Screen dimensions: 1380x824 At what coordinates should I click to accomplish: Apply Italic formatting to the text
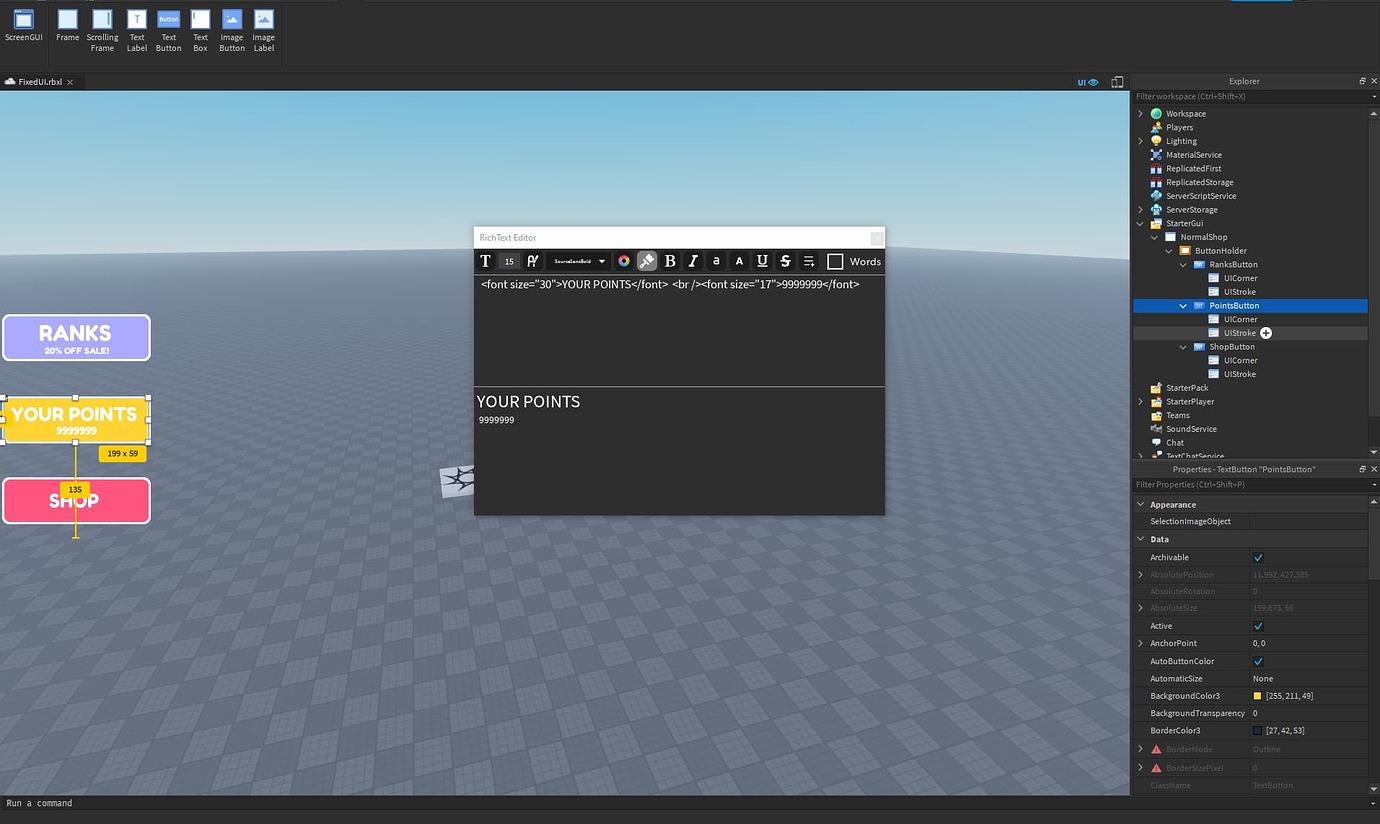(x=693, y=261)
